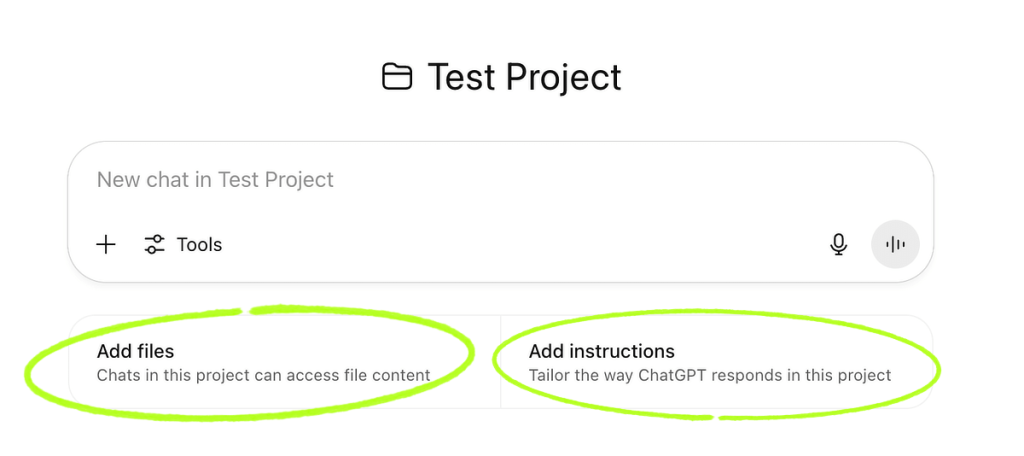The image size is (1024, 456).
Task: Open the Tools dropdown menu
Action: click(x=183, y=245)
